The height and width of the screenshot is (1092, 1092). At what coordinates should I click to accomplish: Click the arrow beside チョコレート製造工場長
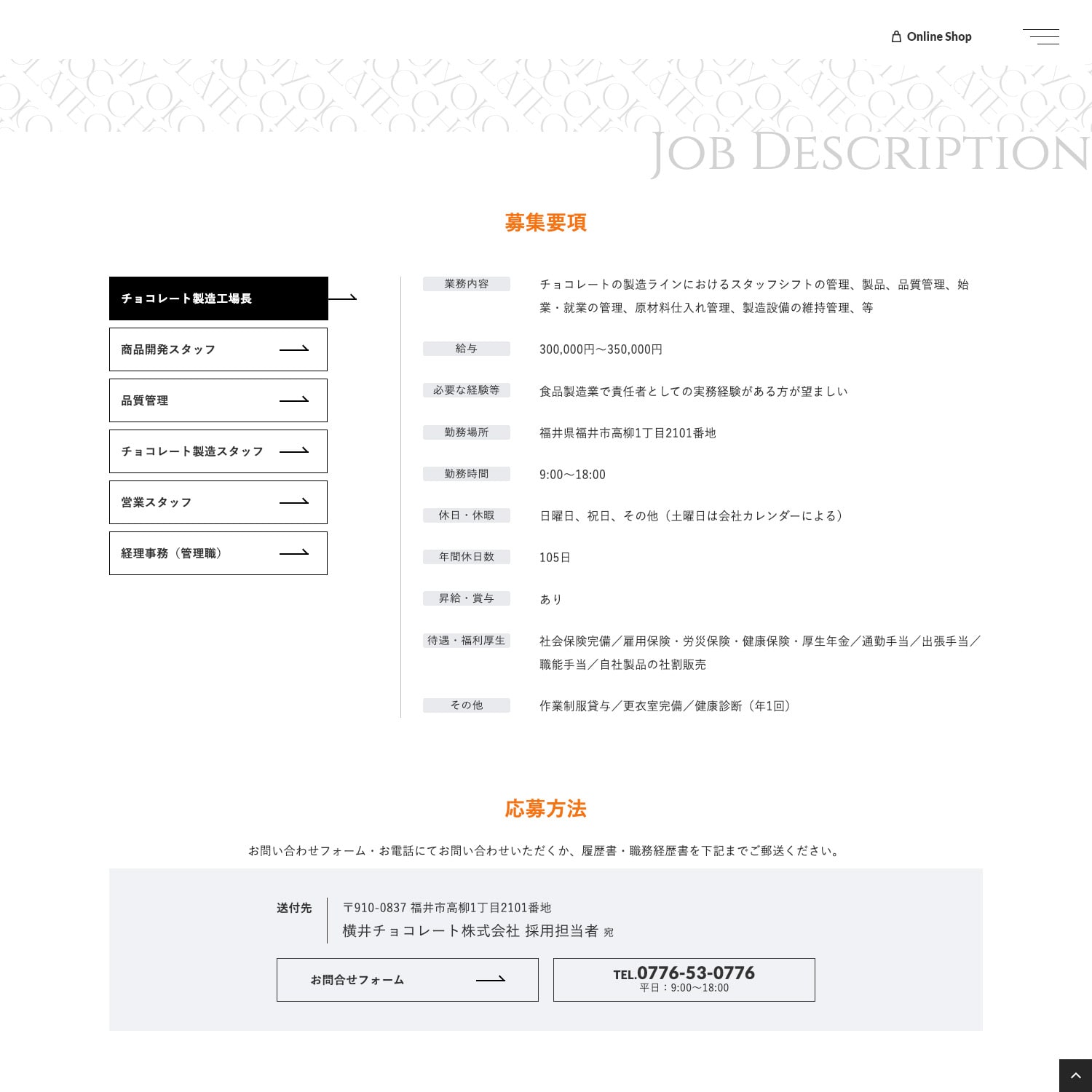coord(342,298)
